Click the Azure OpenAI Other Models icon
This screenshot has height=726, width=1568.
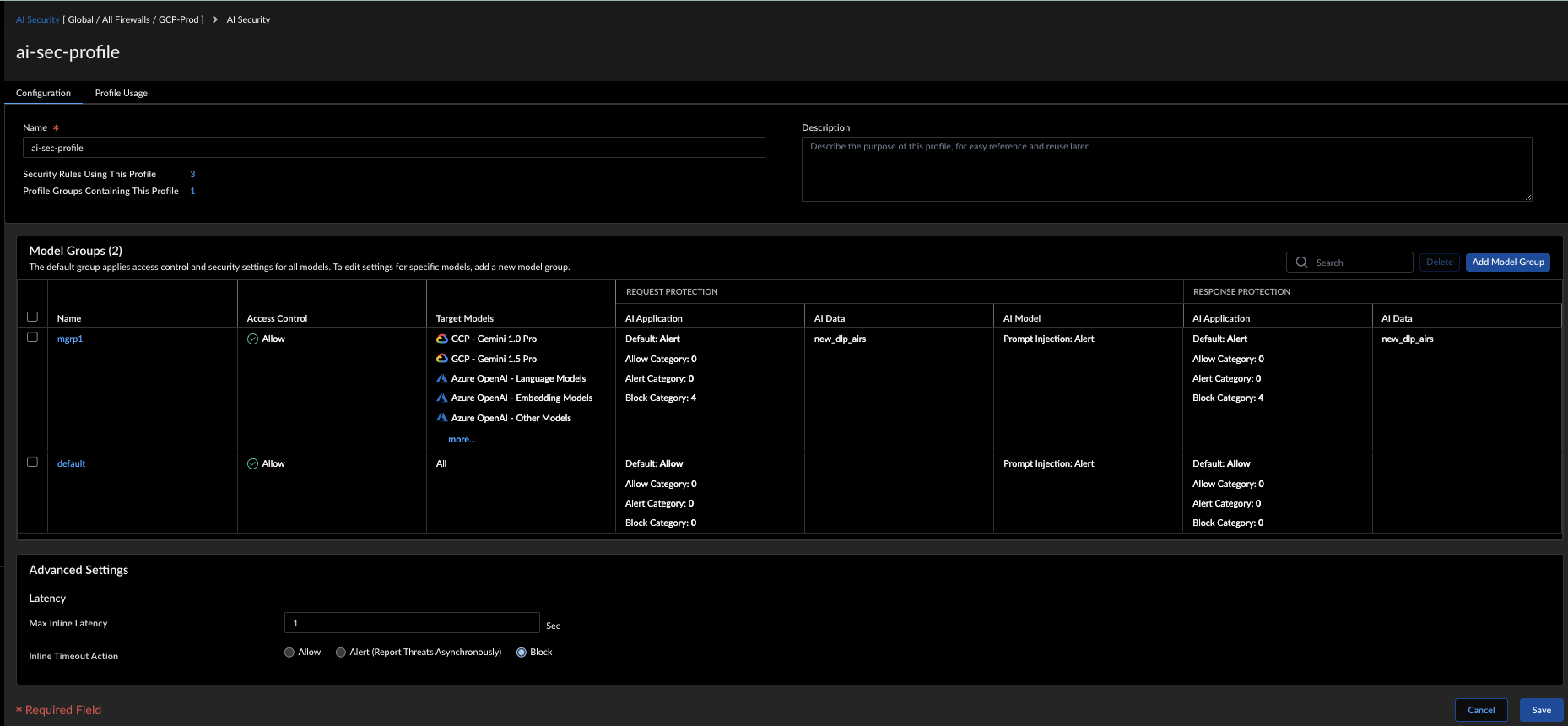pos(441,418)
